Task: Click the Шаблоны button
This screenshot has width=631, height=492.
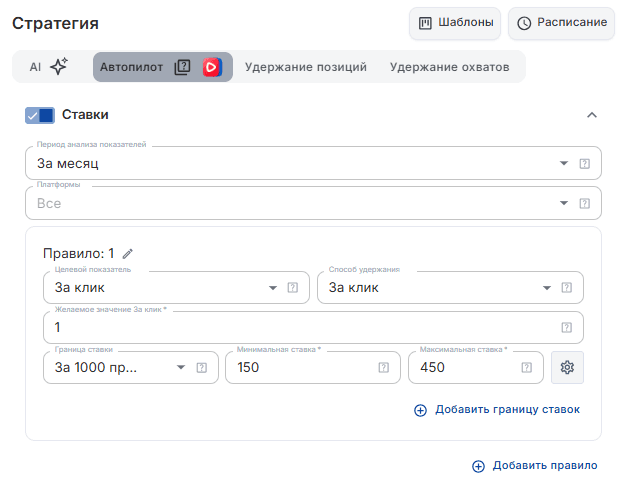Action: [455, 23]
